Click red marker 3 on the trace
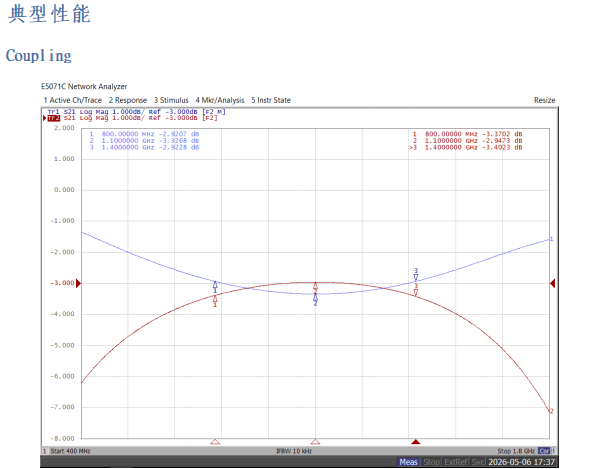Image resolution: width=591 pixels, height=469 pixels. (416, 290)
